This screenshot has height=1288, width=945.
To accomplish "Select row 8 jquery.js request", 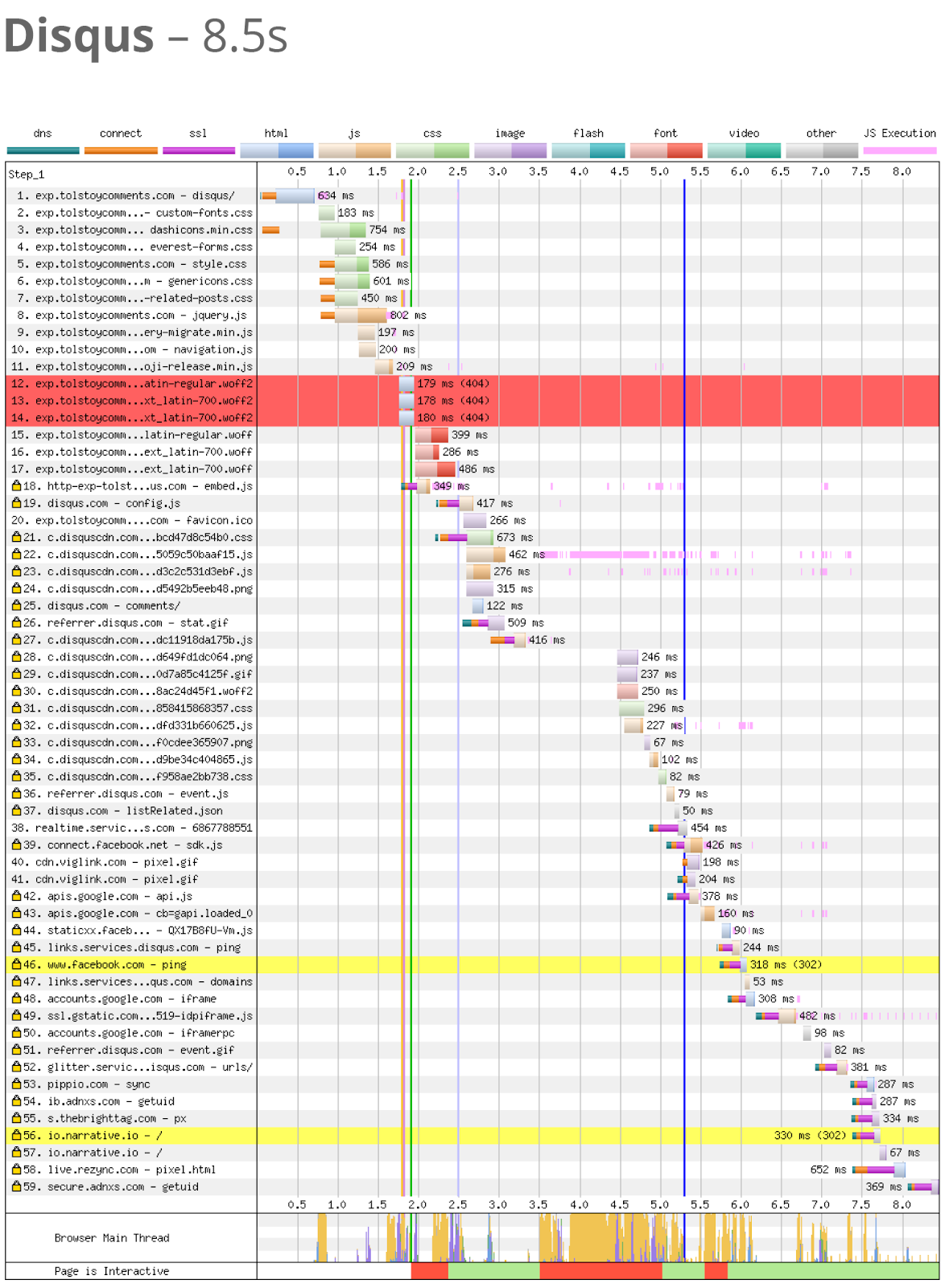I will 472,316.
